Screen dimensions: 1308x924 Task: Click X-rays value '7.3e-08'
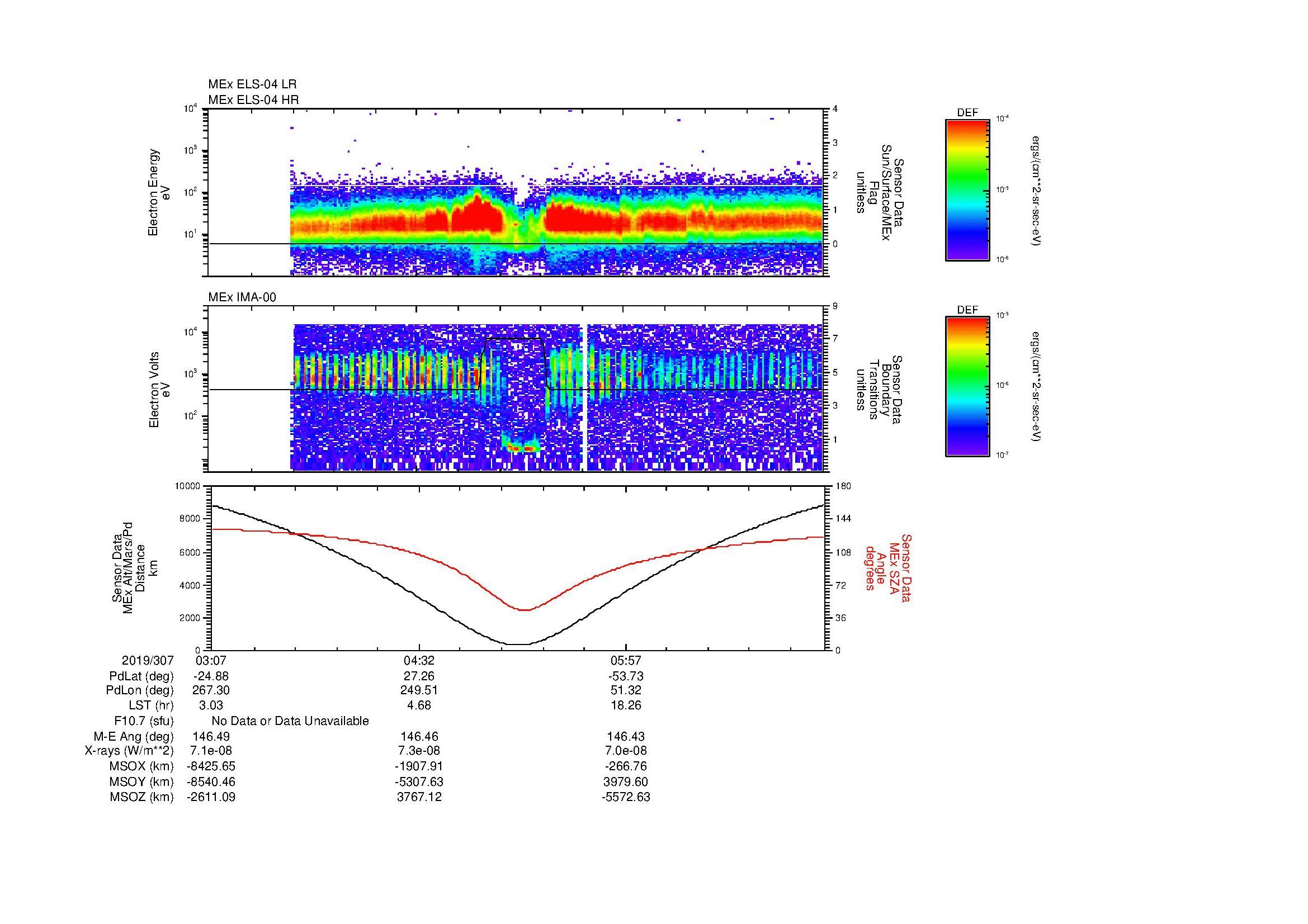pyautogui.click(x=419, y=751)
